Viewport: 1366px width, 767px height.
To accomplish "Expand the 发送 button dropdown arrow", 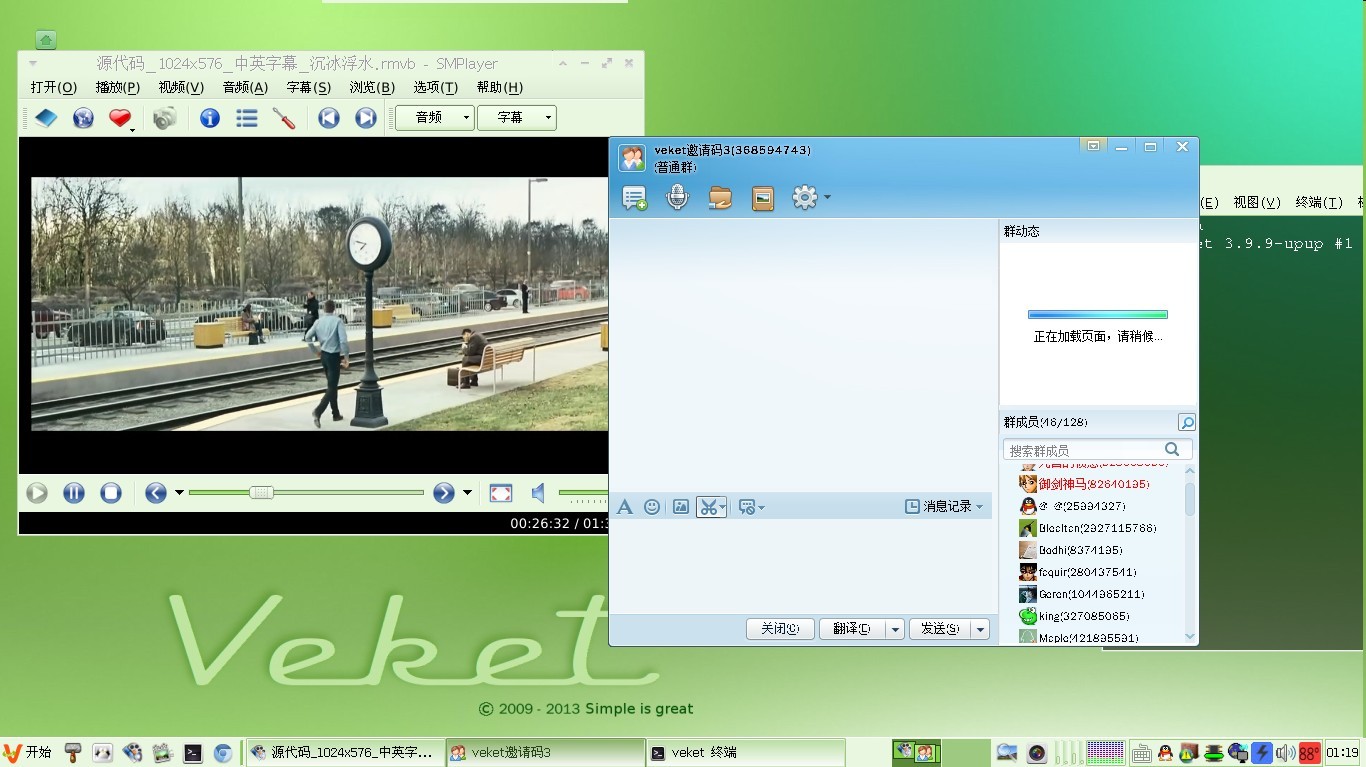I will click(x=981, y=629).
